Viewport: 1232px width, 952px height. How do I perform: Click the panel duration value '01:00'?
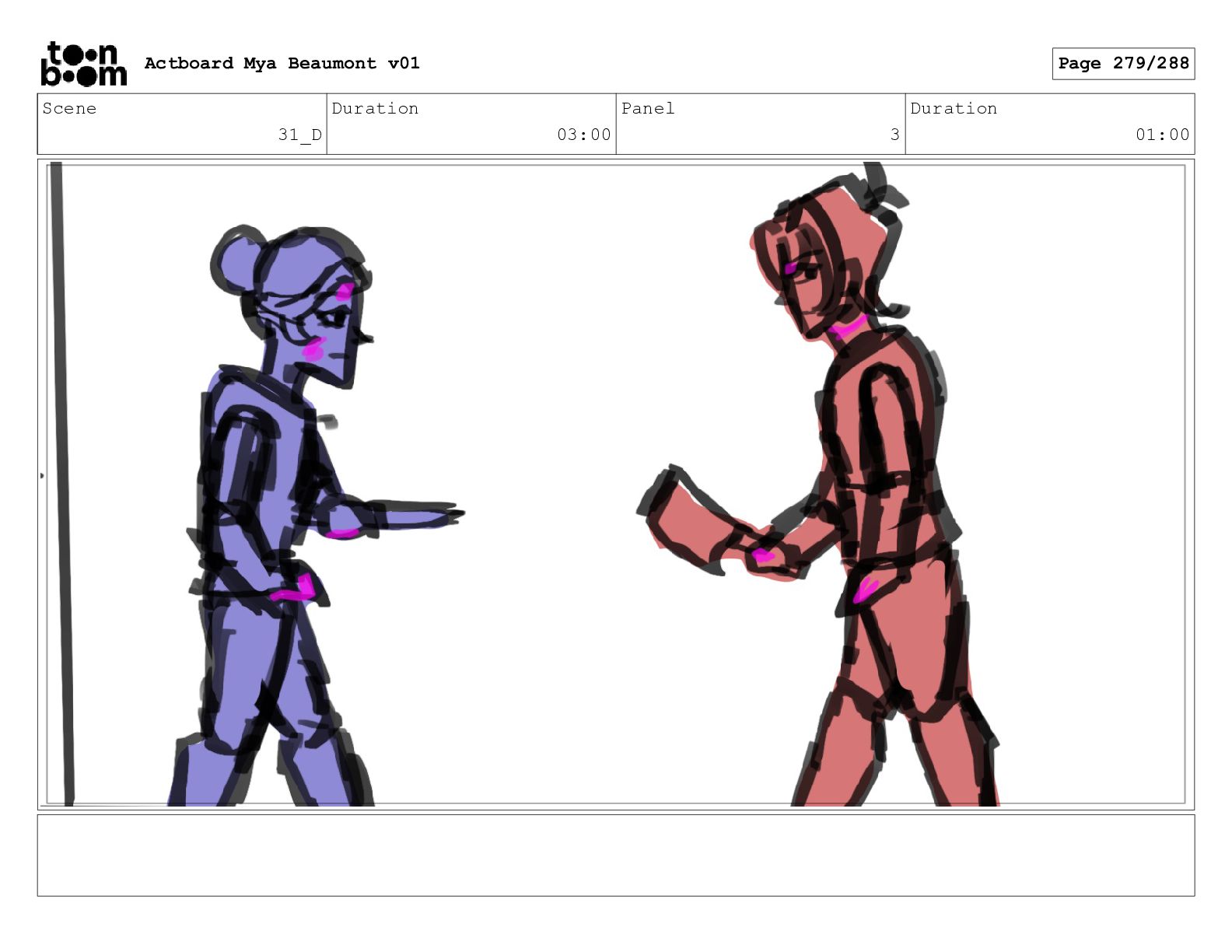(x=1163, y=135)
